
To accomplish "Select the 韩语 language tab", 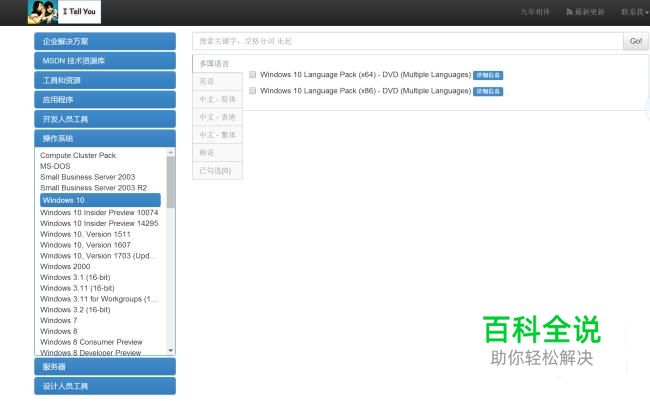I will coord(217,153).
